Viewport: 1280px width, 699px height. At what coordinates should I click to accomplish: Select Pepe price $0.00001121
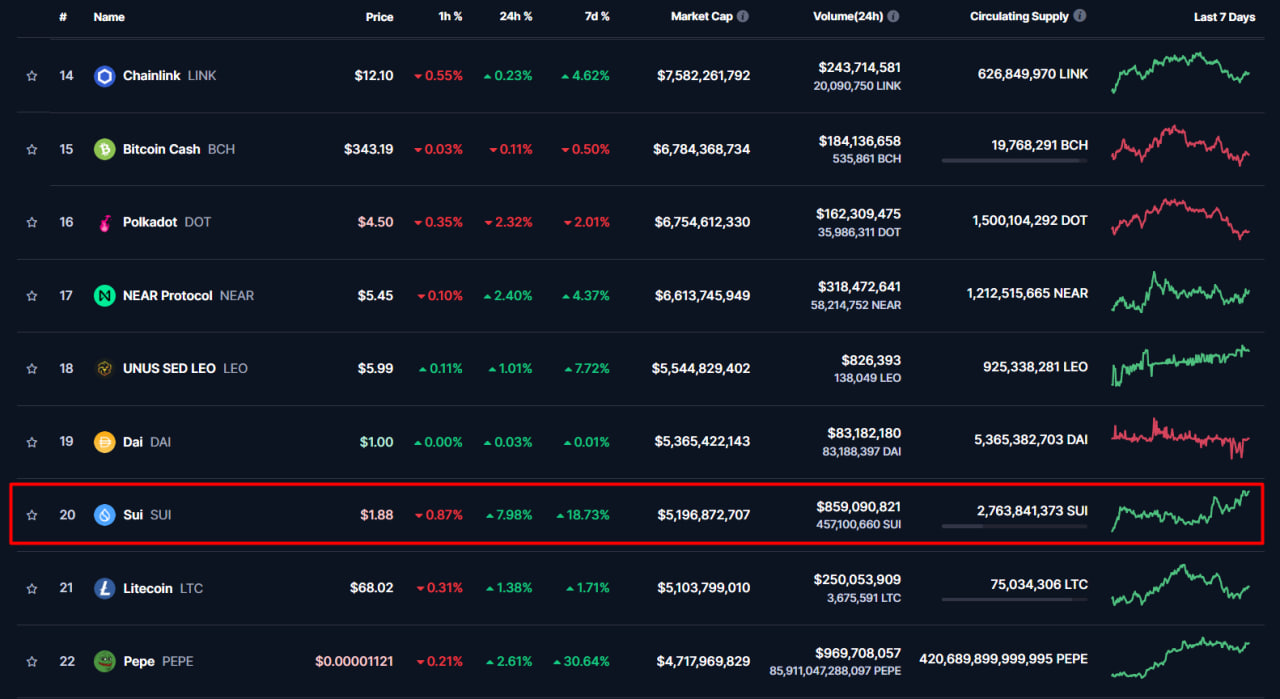[x=354, y=661]
